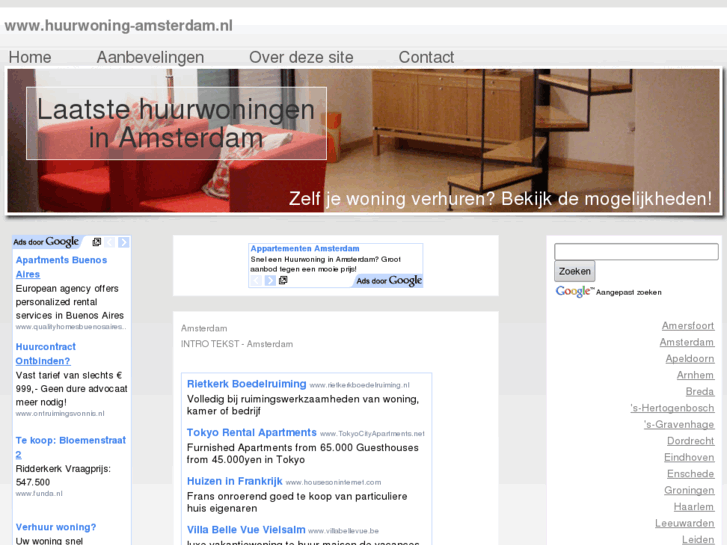Open 'Zelf je woning verhuren?' banner link
Screen dimensions: 727x545
pyautogui.click(x=500, y=199)
